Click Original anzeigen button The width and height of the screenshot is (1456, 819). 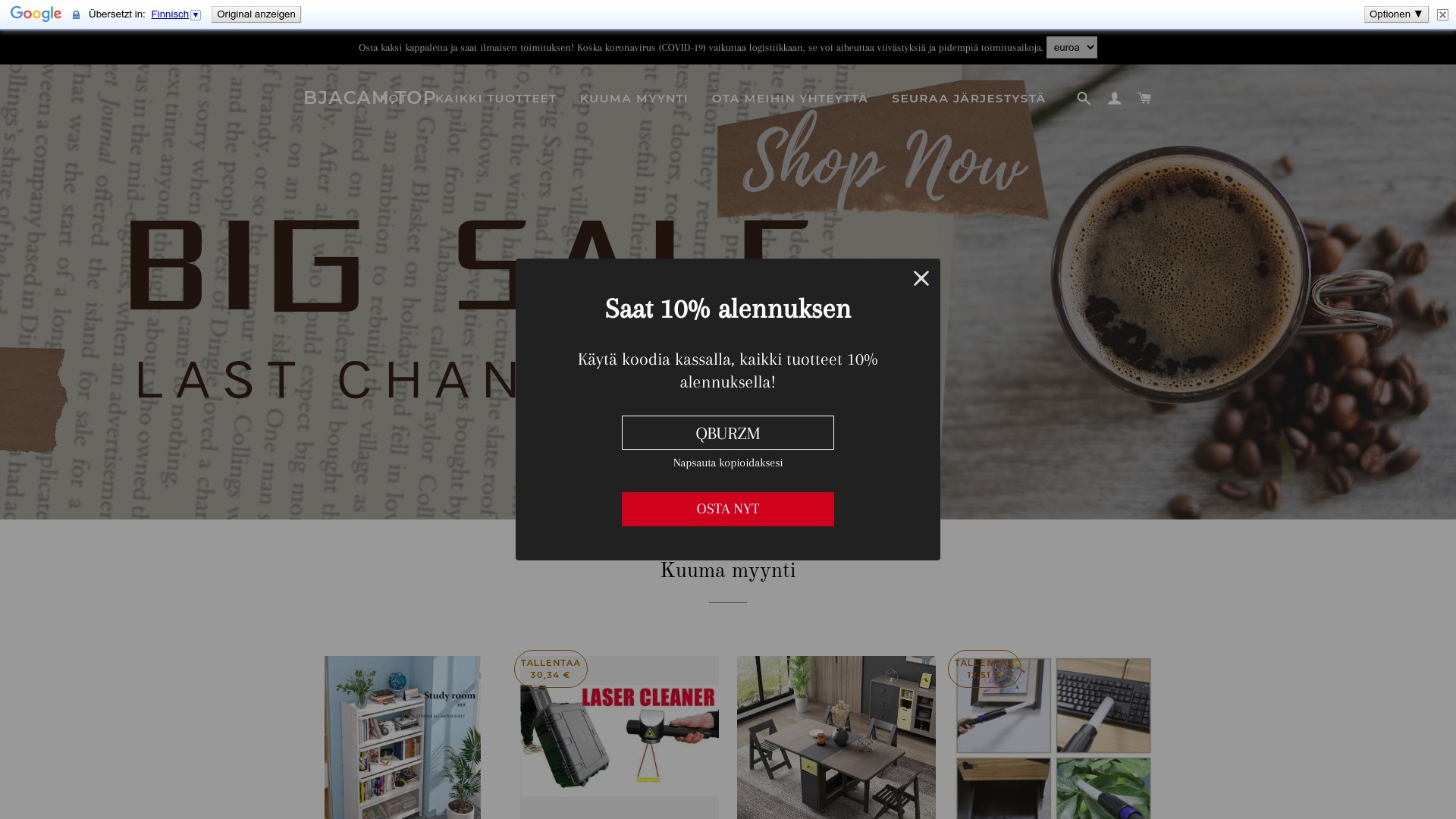tap(256, 14)
